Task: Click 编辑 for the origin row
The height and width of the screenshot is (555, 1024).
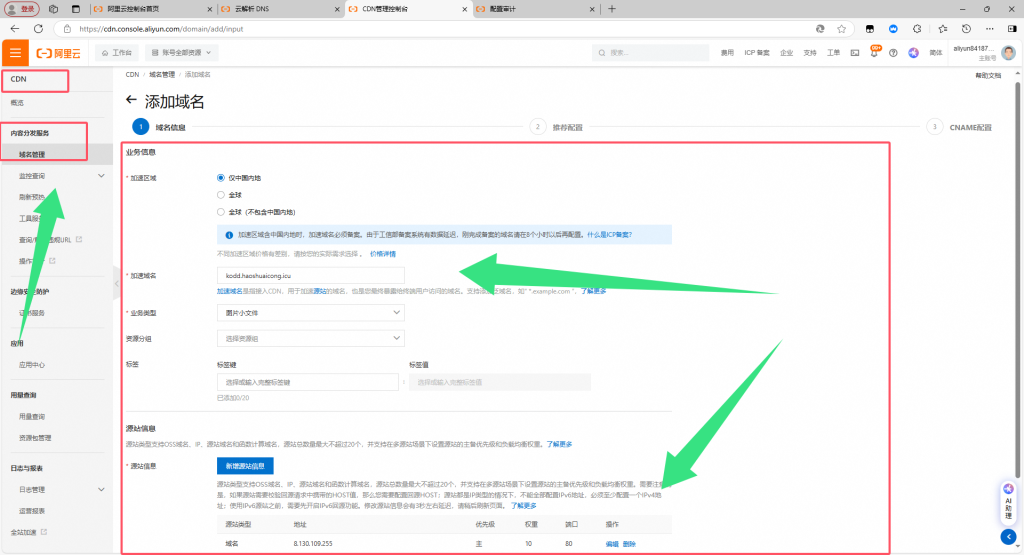Action: (612, 544)
